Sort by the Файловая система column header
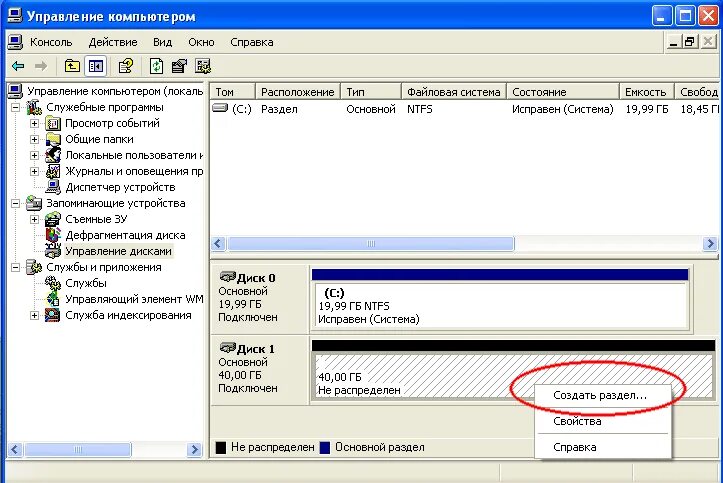This screenshot has width=723, height=483. click(454, 92)
